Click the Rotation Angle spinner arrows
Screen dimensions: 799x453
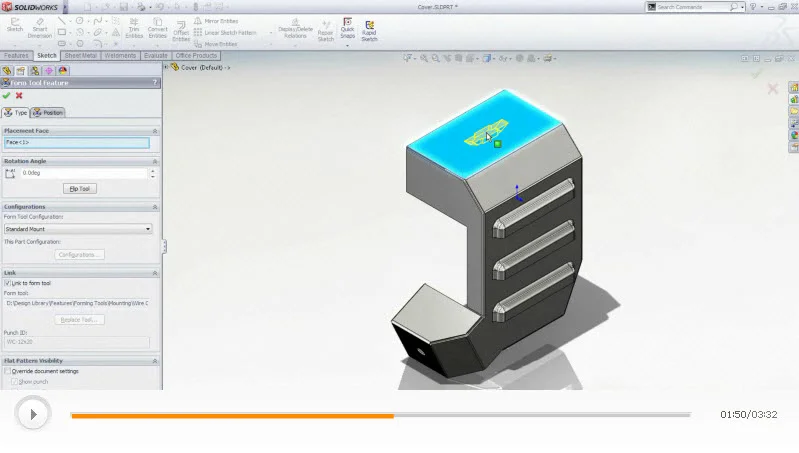pyautogui.click(x=153, y=173)
